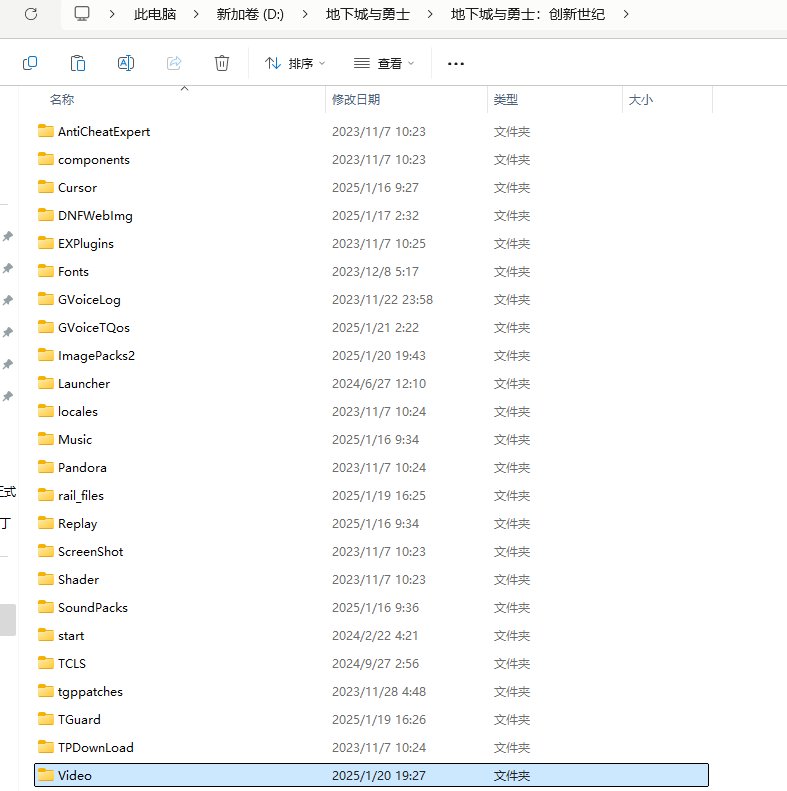Select the Launcher folder icon
The image size is (787, 791).
[46, 383]
